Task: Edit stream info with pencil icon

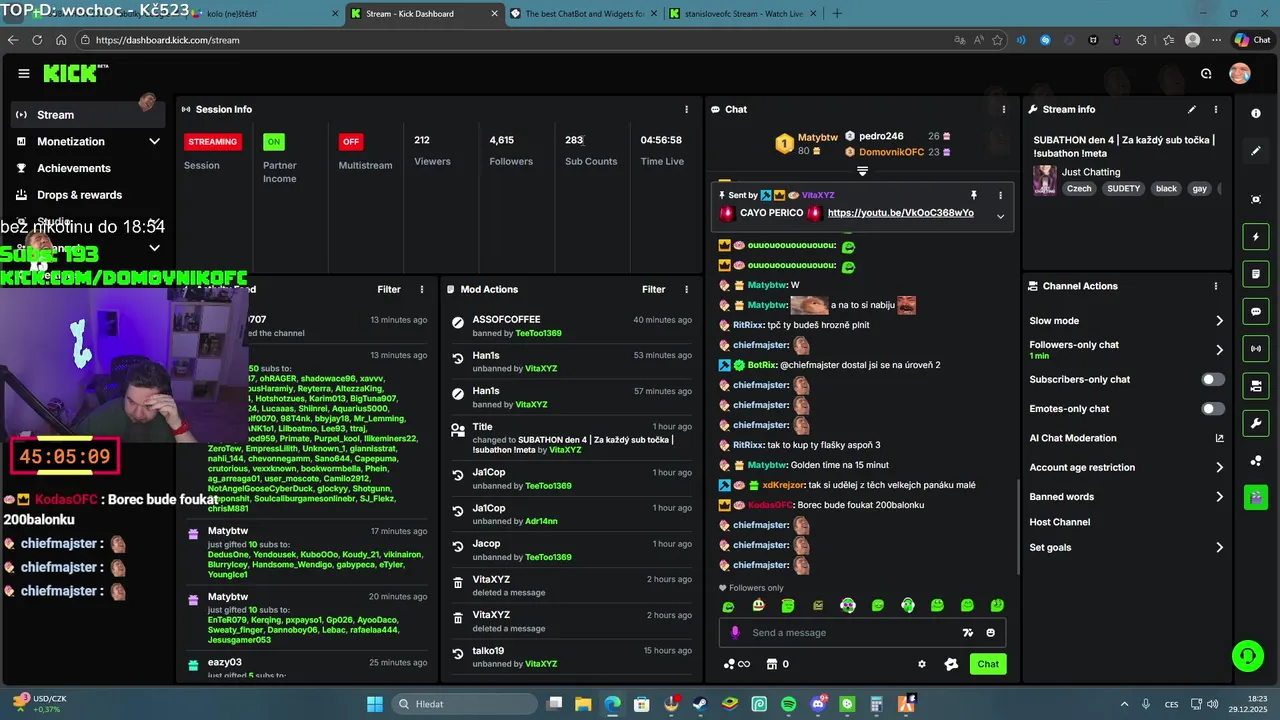Action: coord(1191,109)
